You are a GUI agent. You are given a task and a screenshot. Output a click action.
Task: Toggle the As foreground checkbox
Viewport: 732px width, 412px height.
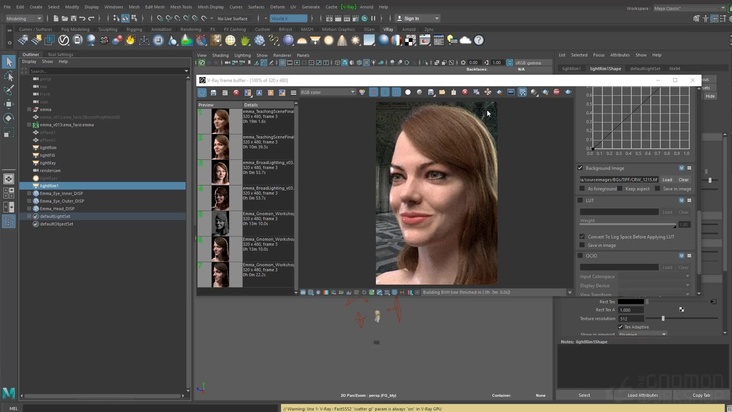pyautogui.click(x=582, y=189)
